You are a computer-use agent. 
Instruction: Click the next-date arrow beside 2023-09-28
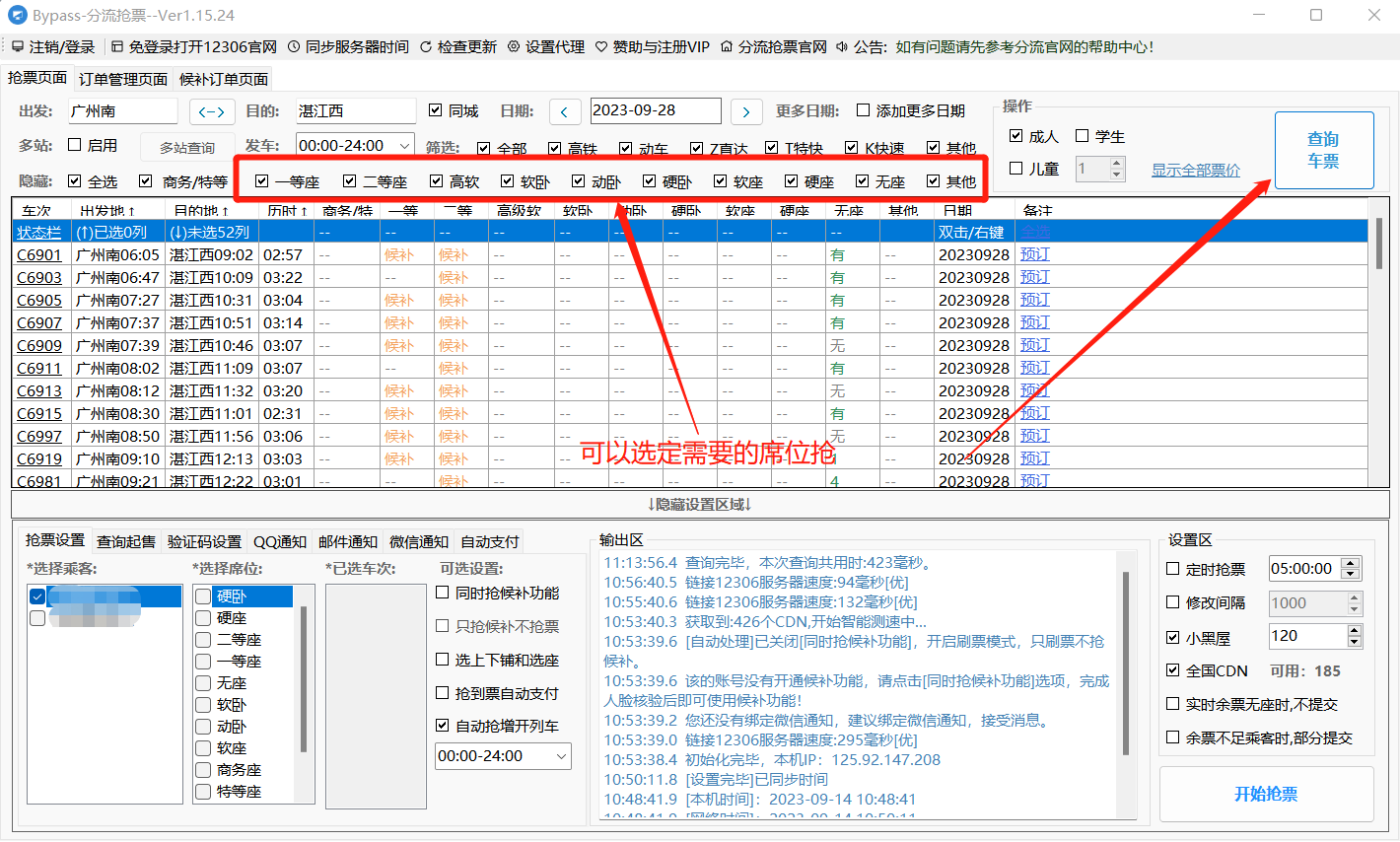click(746, 111)
